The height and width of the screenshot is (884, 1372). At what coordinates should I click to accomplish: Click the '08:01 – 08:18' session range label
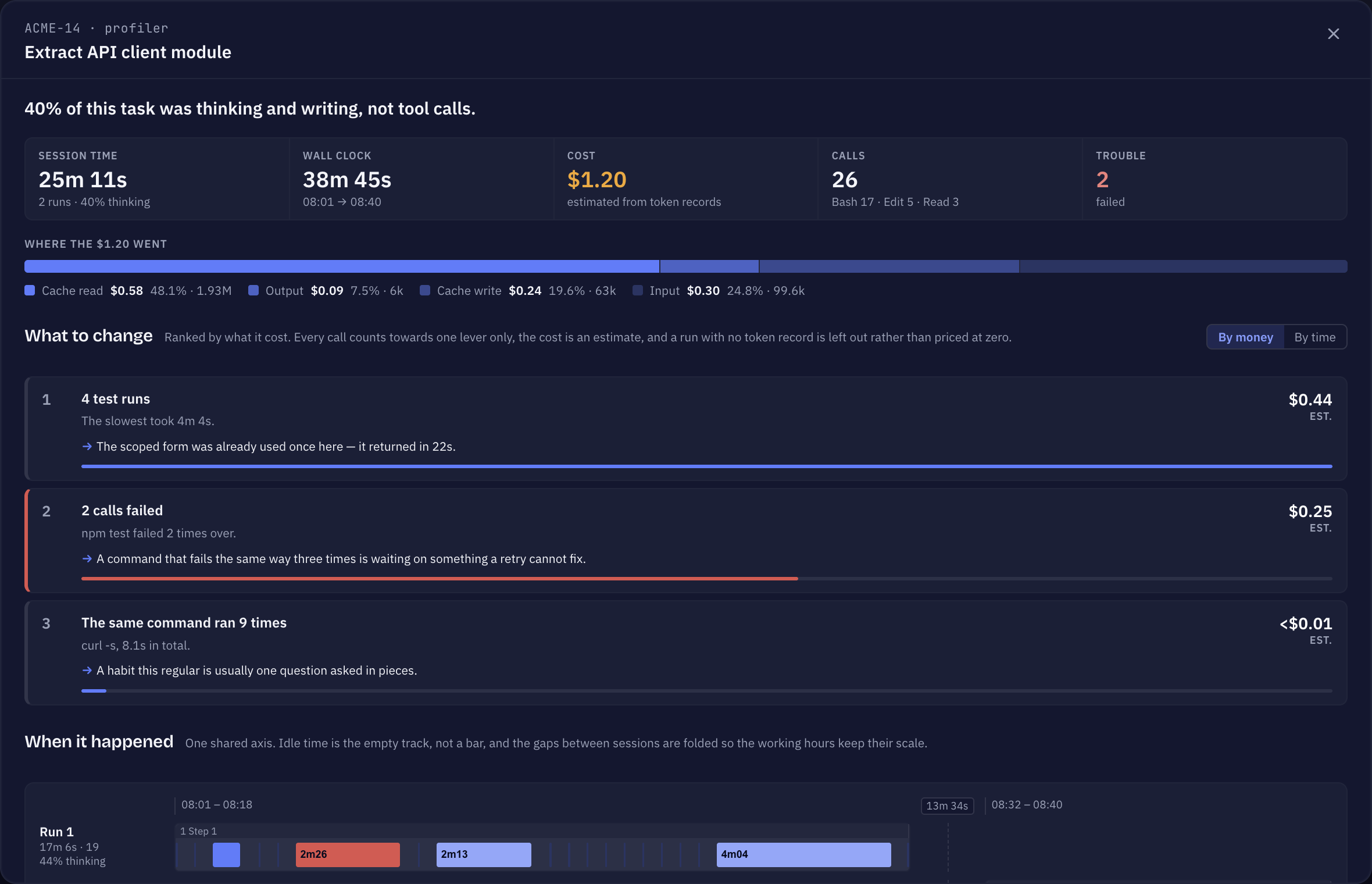pos(217,804)
